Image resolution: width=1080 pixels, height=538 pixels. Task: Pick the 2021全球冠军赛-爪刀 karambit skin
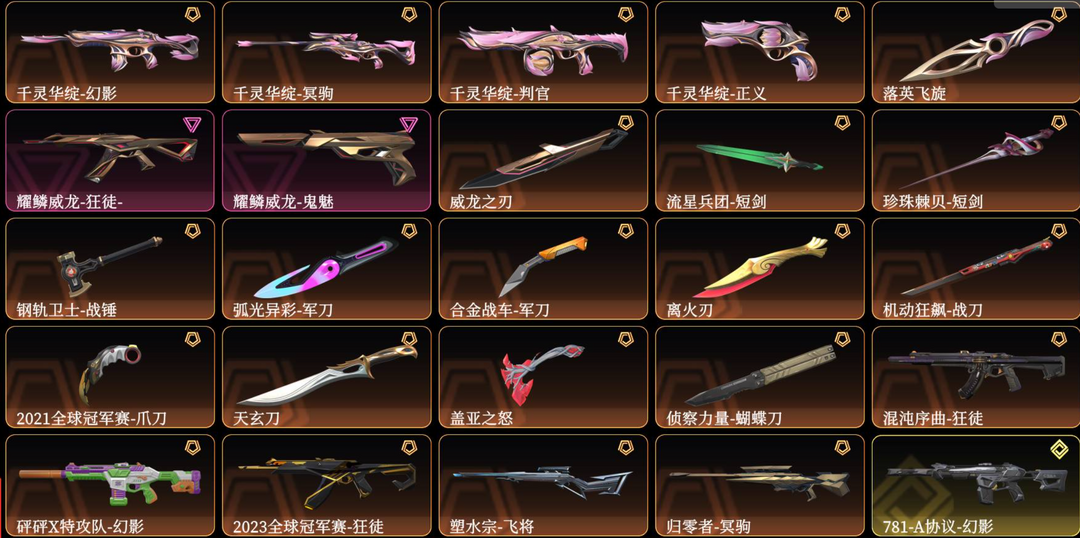coord(110,377)
